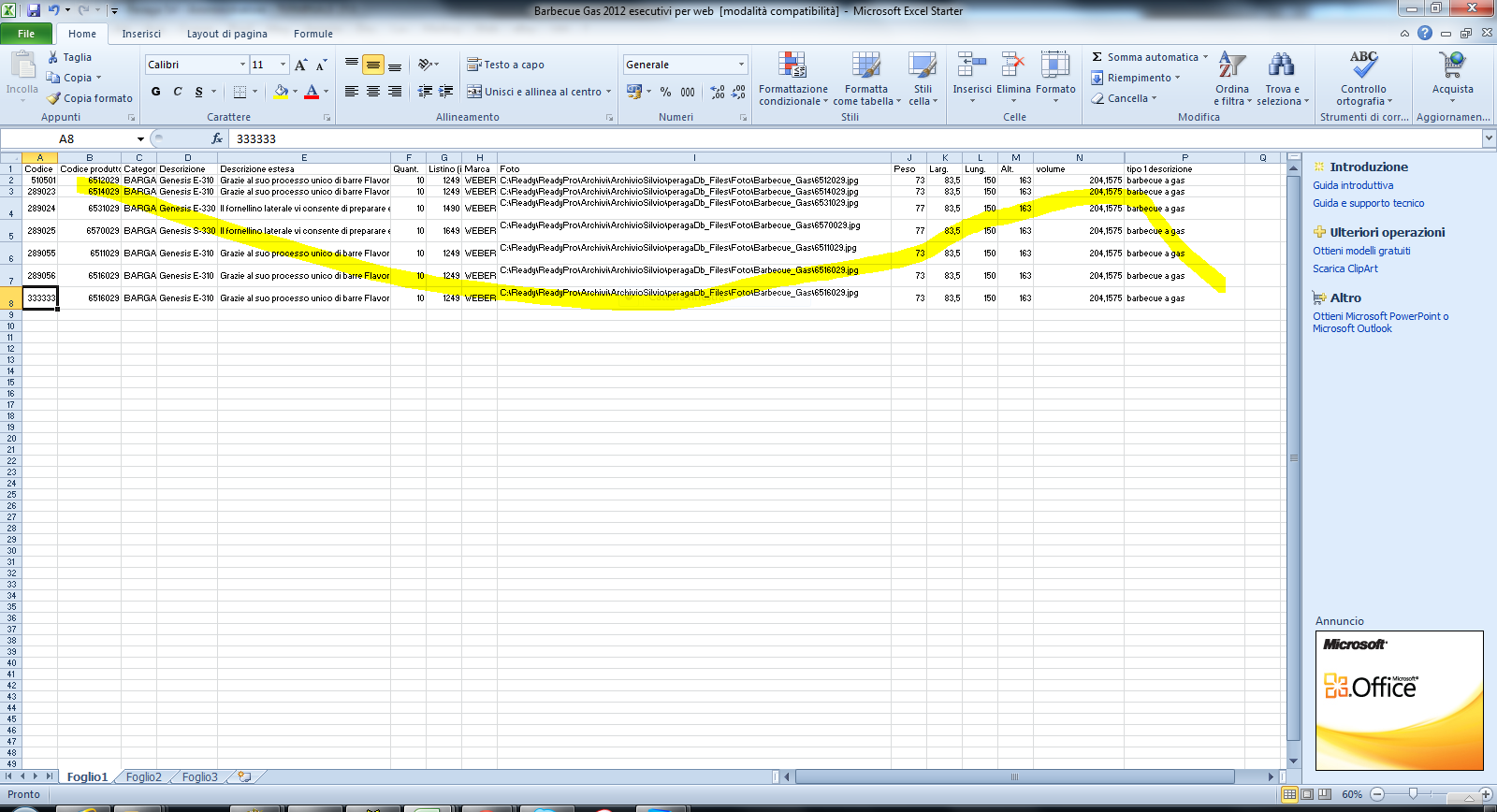Open fill color dropdown arrow

[x=295, y=92]
